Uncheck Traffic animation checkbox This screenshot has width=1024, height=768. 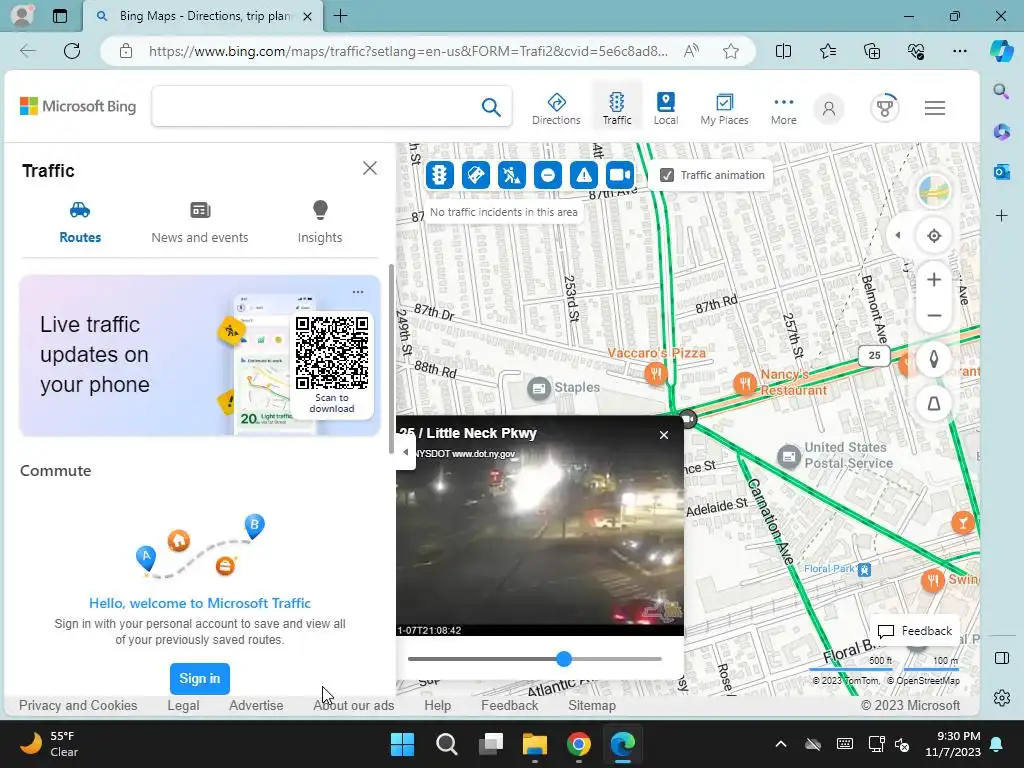click(x=667, y=175)
